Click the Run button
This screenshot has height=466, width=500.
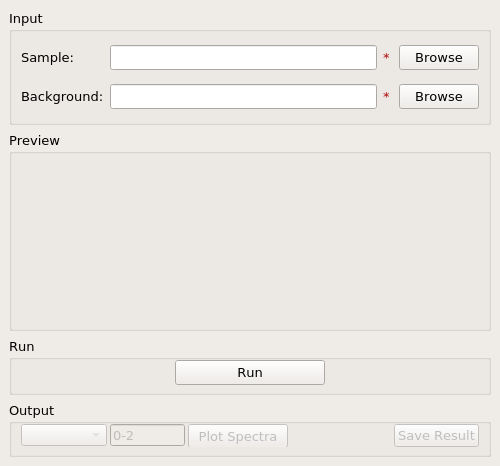click(250, 372)
